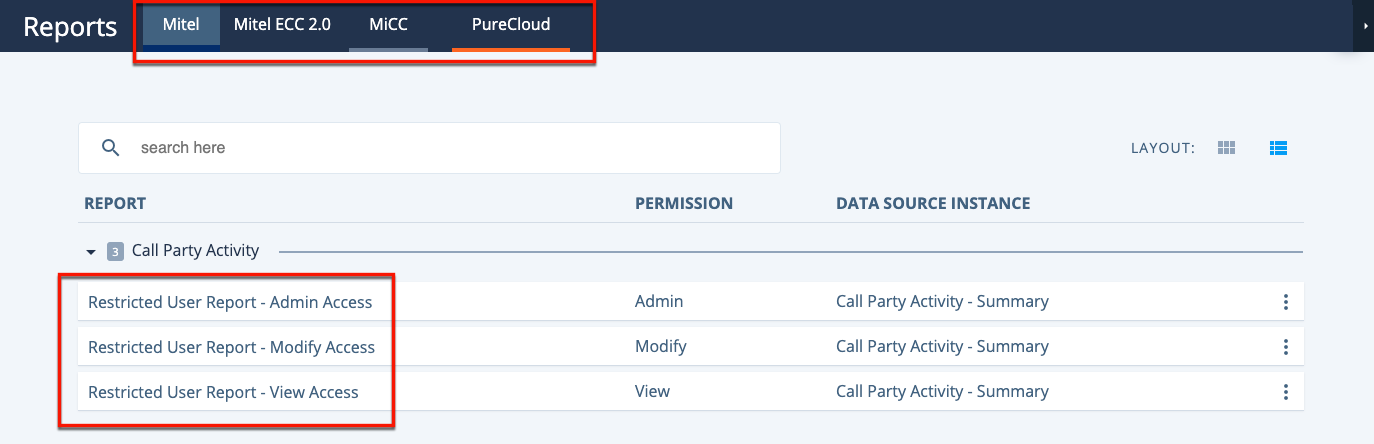Open Restricted User Report - View Access
The height and width of the screenshot is (444, 1374).
pyautogui.click(x=223, y=392)
